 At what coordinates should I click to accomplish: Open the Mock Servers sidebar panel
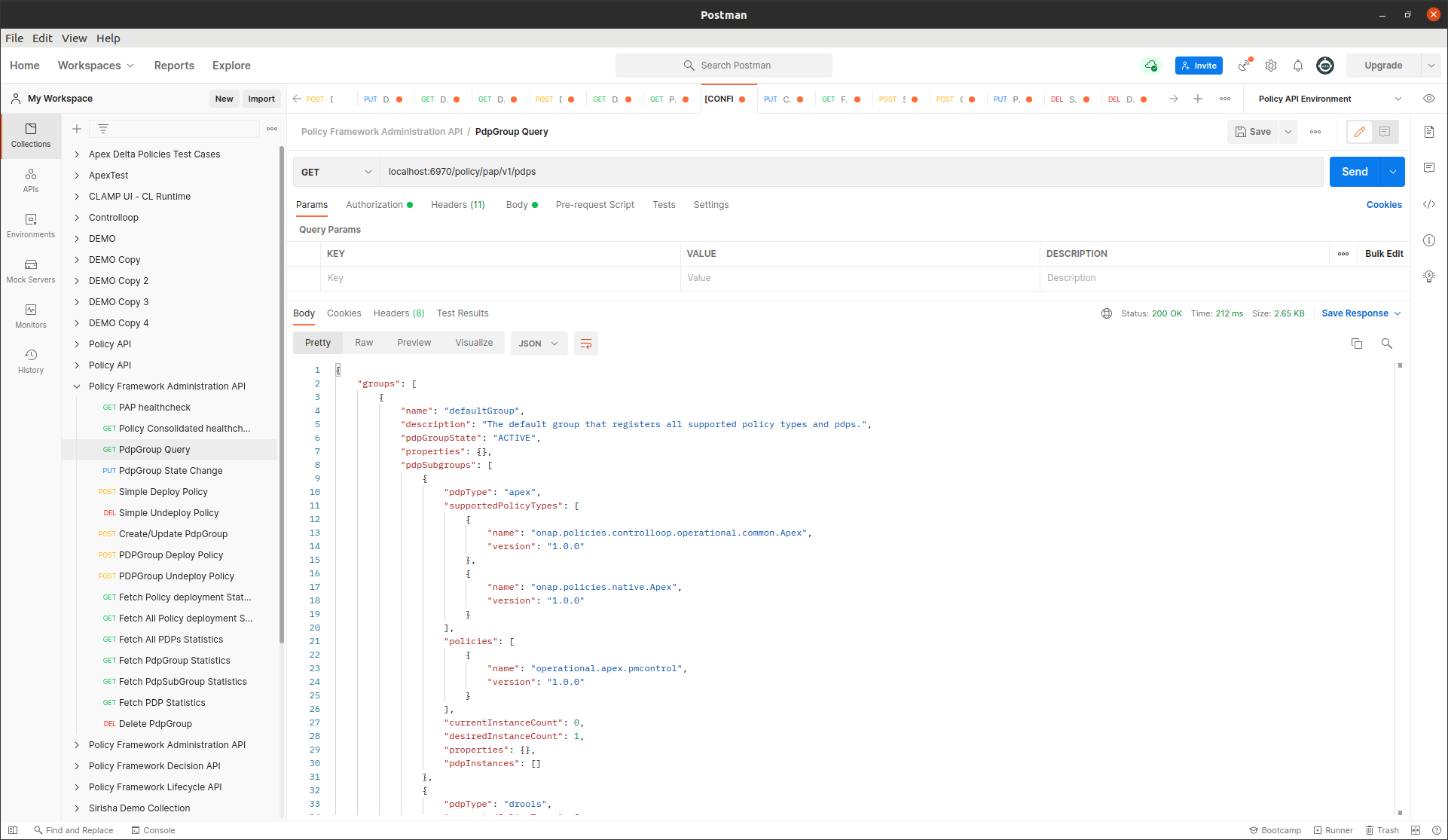(31, 271)
